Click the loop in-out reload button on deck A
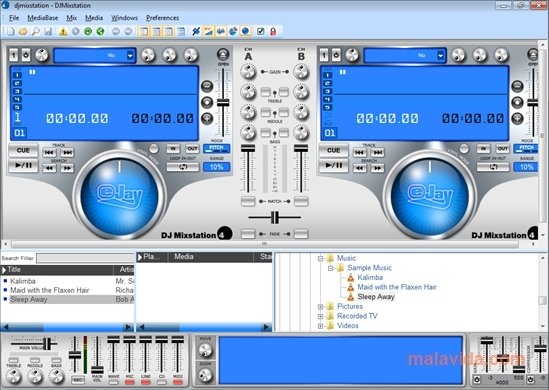Image resolution: width=549 pixels, height=390 pixels. point(183,167)
